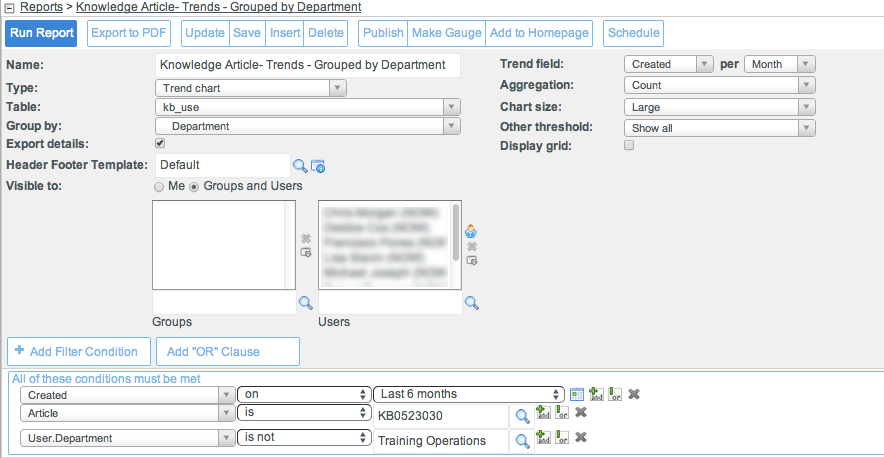Change the 'is' operator dropdown
This screenshot has width=884, height=458.
[304, 412]
